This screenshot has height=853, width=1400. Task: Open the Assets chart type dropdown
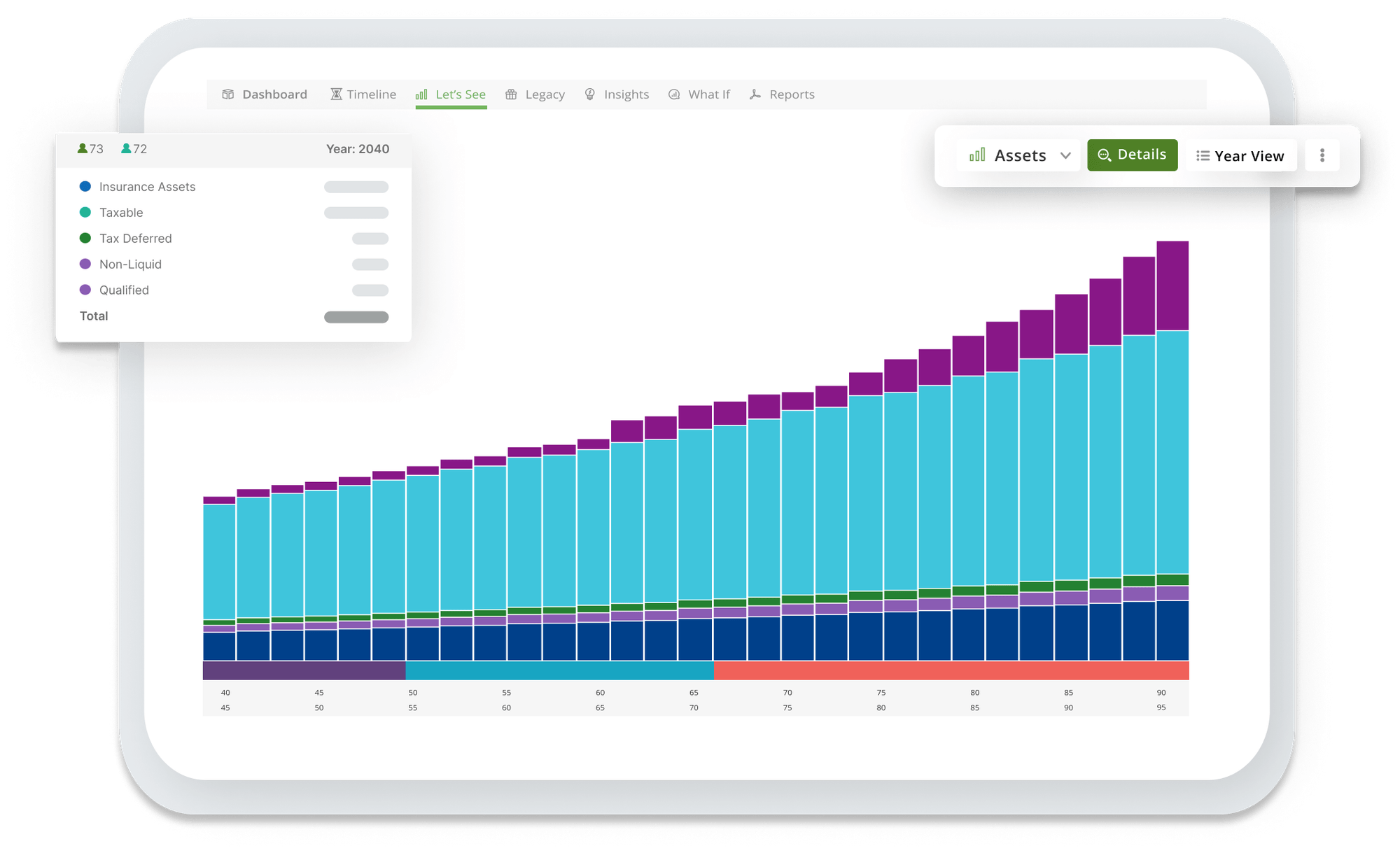(1018, 155)
